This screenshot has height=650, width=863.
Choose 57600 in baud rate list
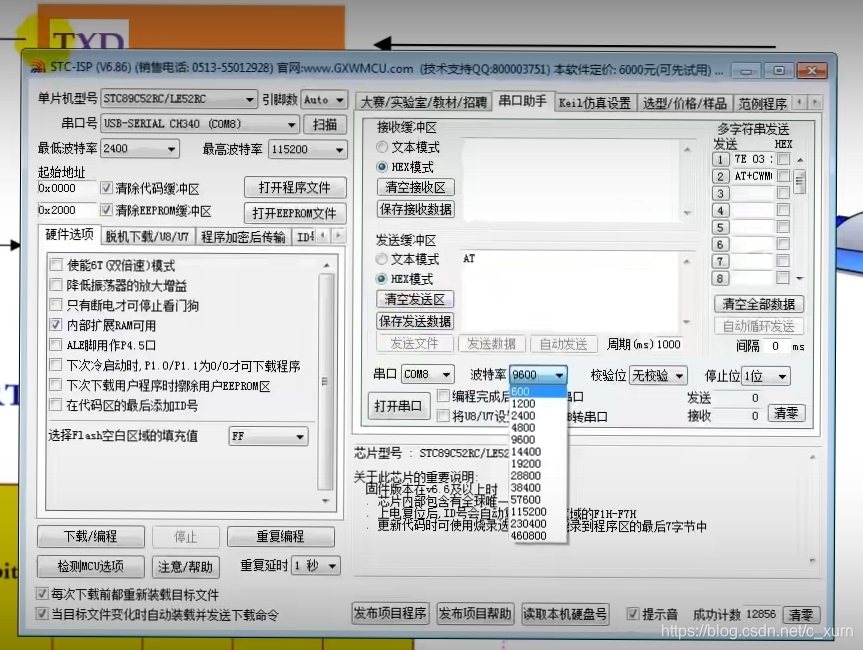click(538, 500)
